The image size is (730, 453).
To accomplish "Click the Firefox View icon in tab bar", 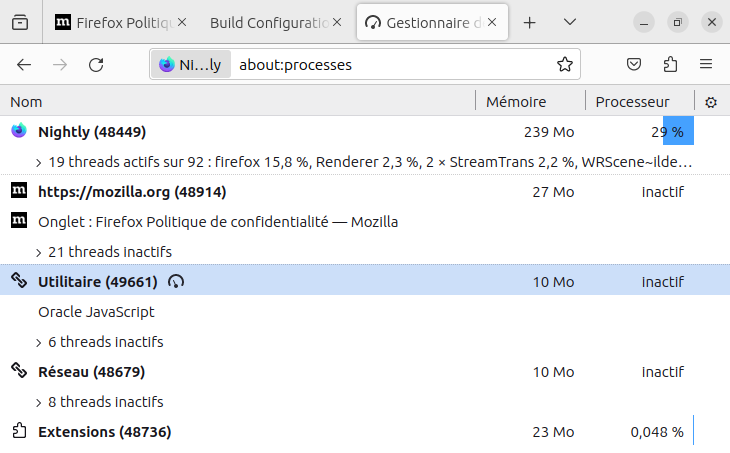I will (x=20, y=22).
